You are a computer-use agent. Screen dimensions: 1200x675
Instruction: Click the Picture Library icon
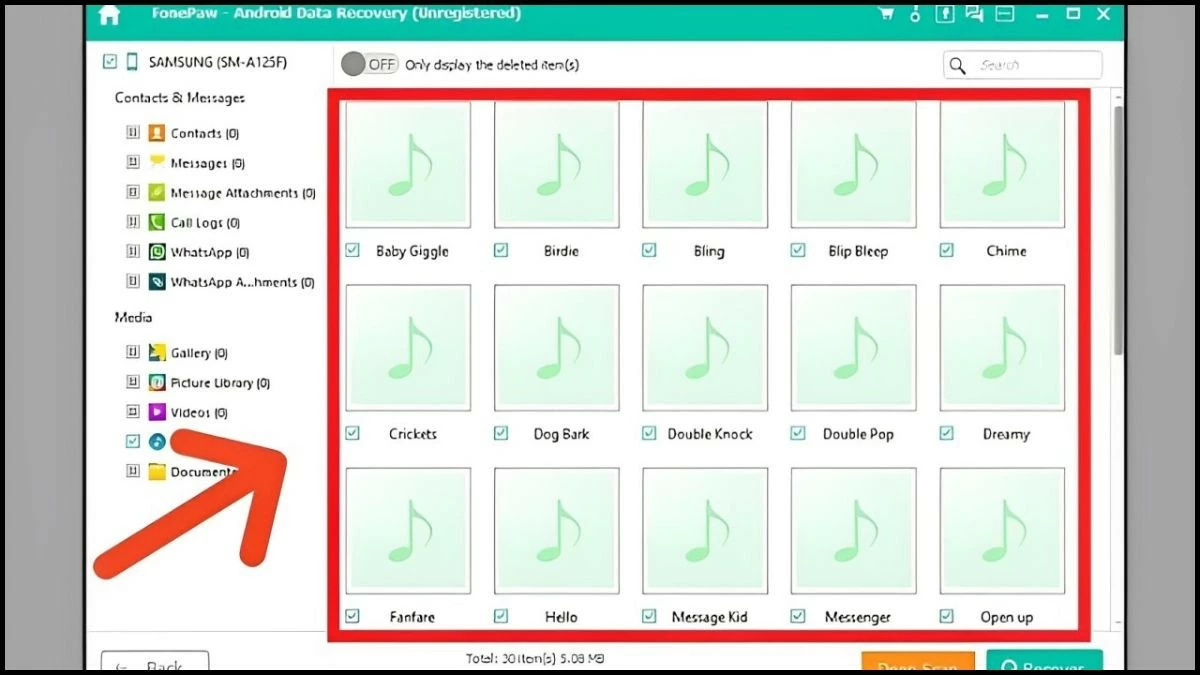[155, 382]
